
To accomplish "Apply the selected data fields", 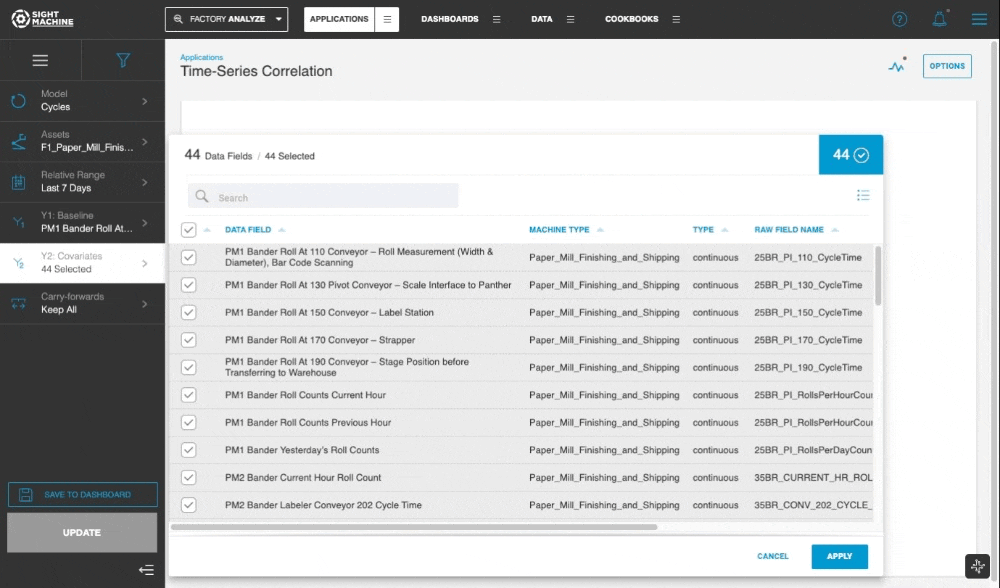I will (x=839, y=556).
